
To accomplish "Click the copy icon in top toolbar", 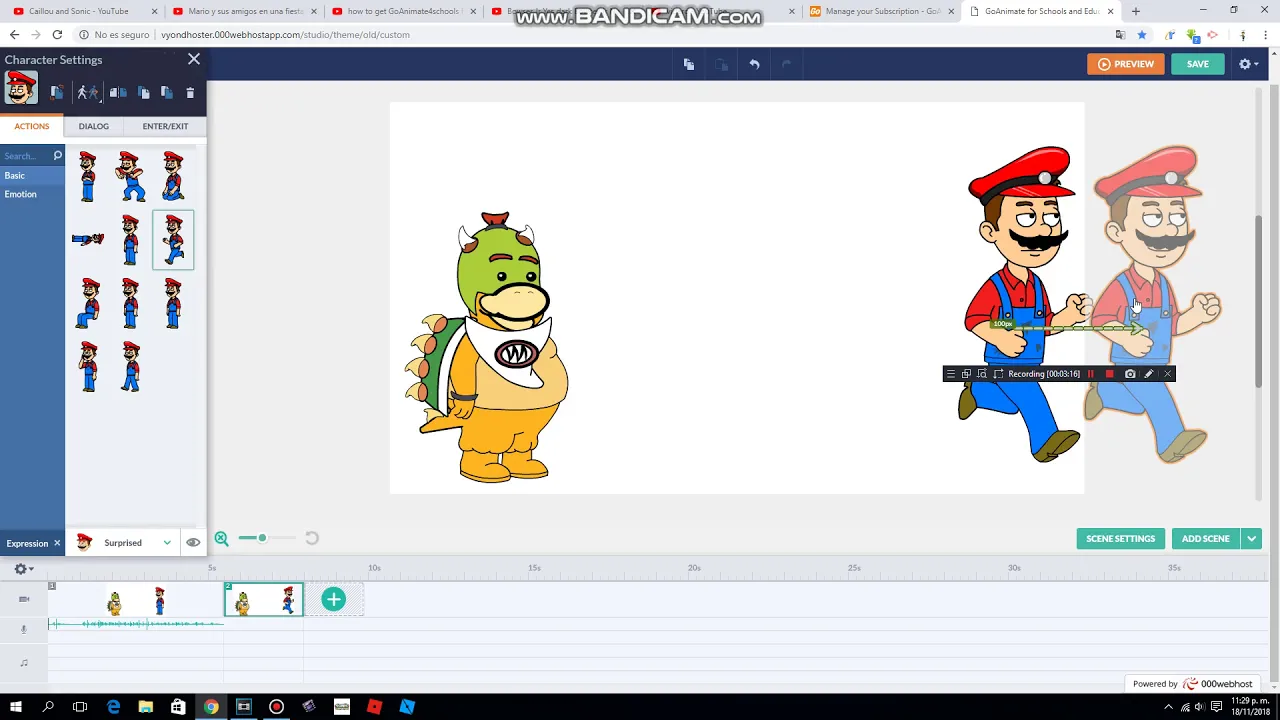I will pyautogui.click(x=689, y=64).
